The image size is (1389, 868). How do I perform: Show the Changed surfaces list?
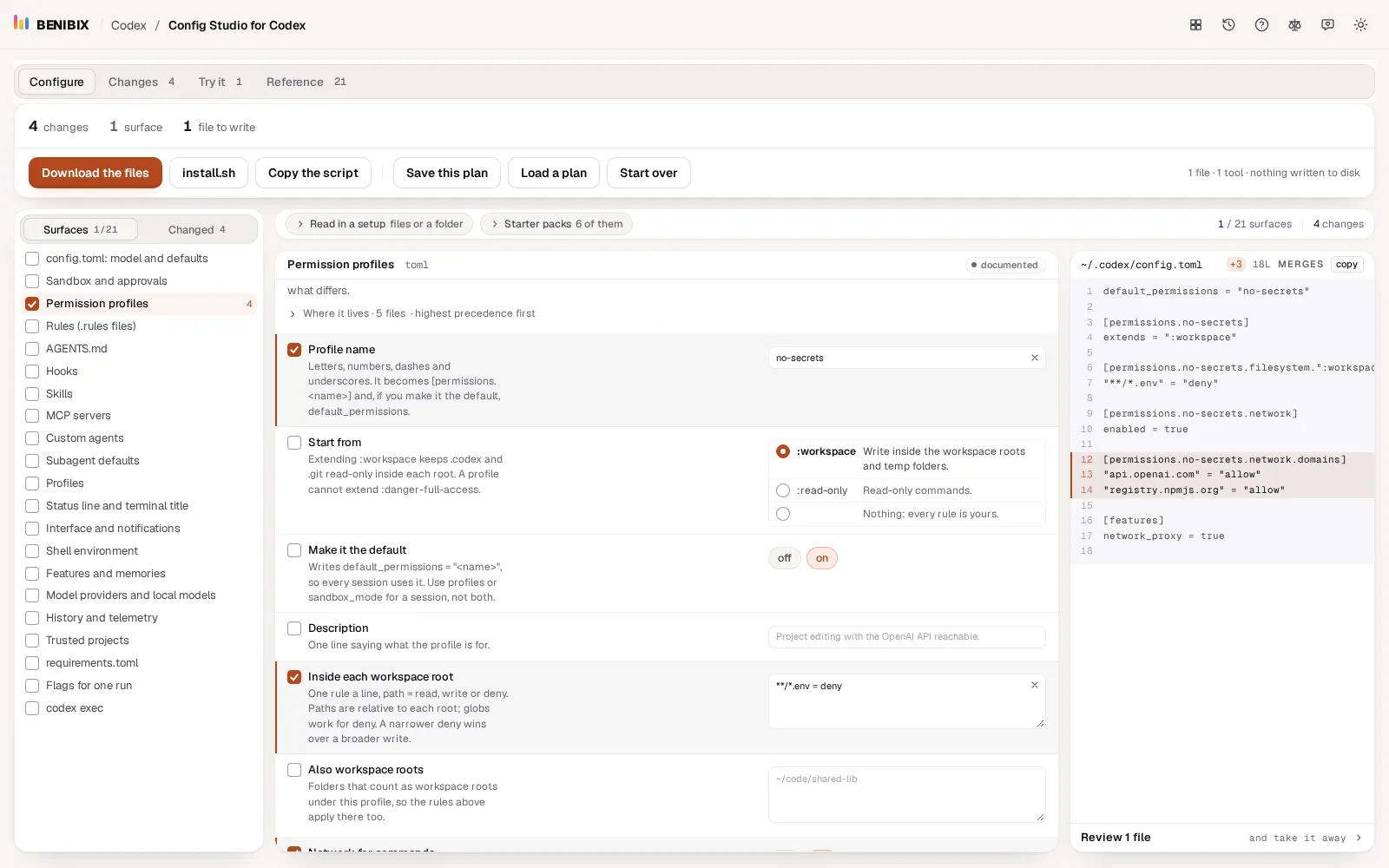[x=197, y=229]
